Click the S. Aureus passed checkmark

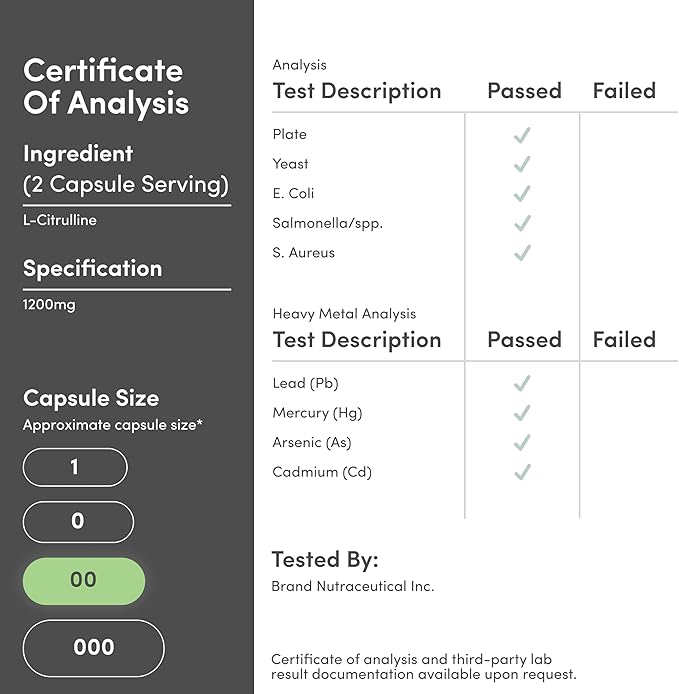pos(521,253)
